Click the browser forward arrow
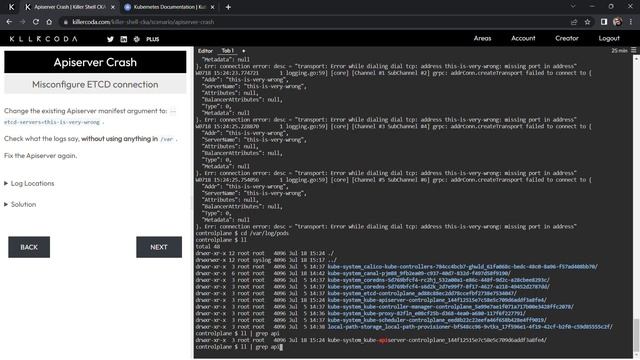The height and width of the screenshot is (360, 640). tap(22, 22)
